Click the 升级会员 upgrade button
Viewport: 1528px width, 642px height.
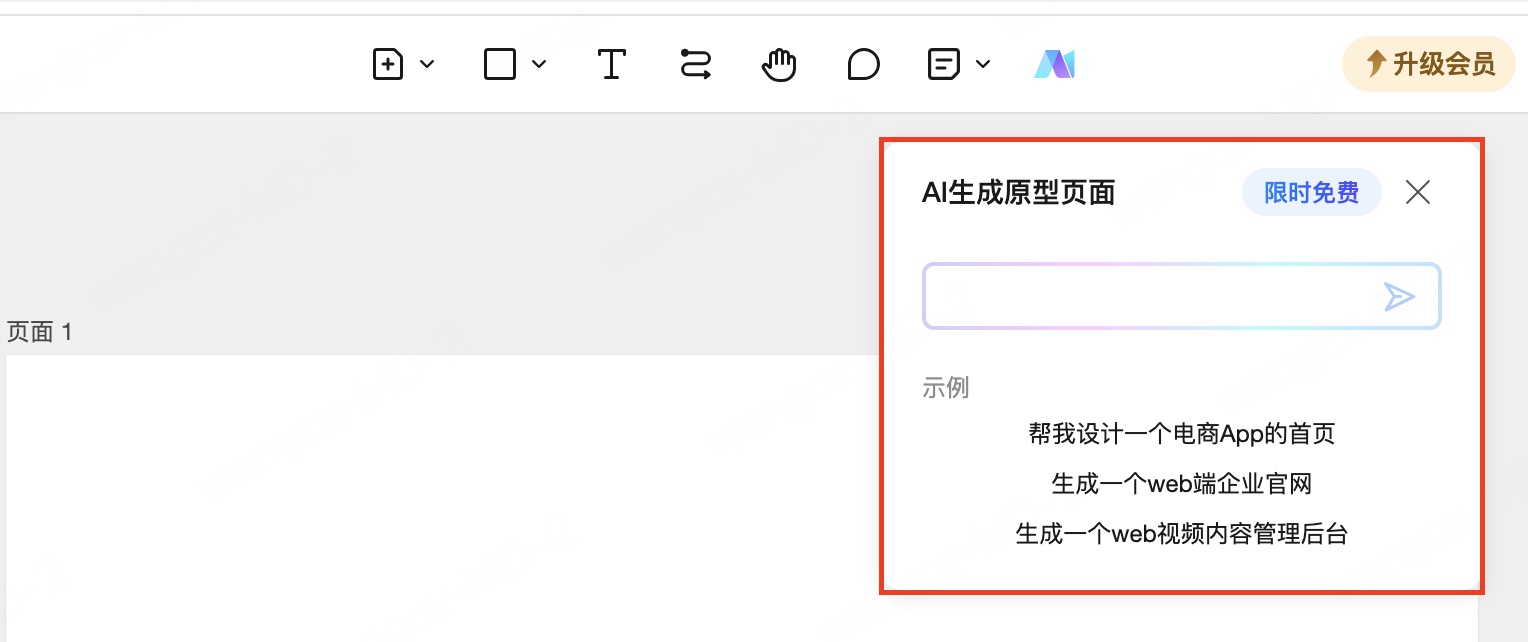tap(1429, 65)
